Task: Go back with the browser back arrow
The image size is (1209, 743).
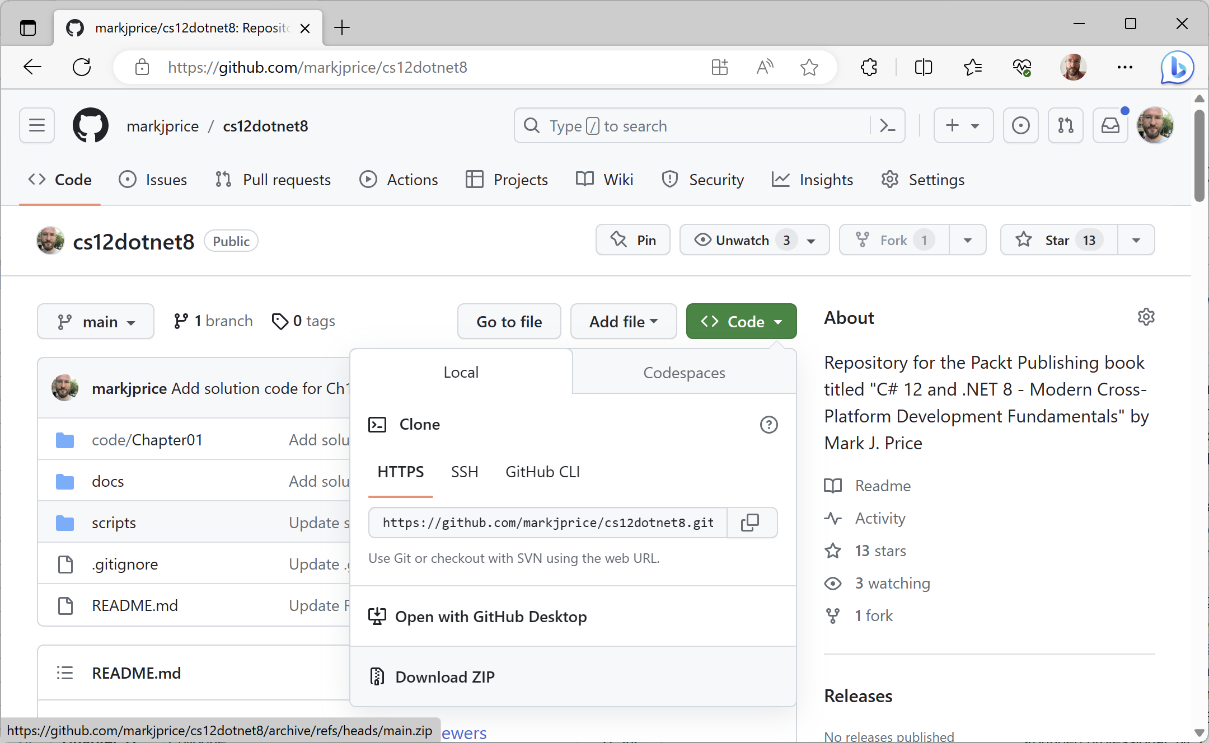Action: coord(32,67)
